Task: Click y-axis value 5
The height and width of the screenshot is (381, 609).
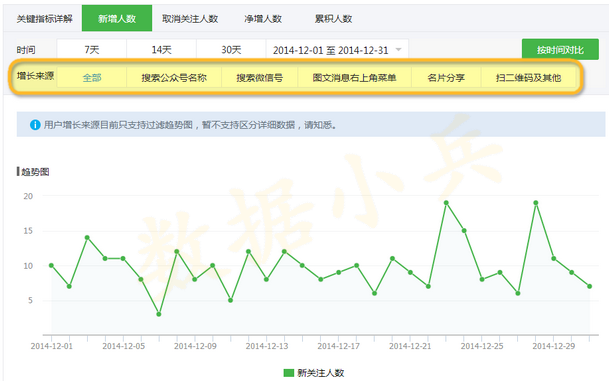Action: [30, 300]
